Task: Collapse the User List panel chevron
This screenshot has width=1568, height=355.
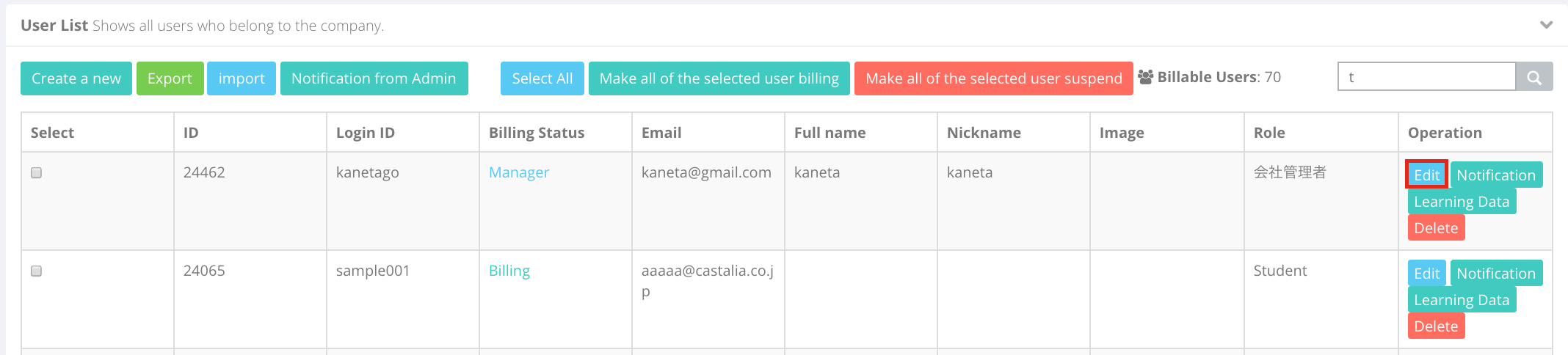Action: (x=1546, y=25)
